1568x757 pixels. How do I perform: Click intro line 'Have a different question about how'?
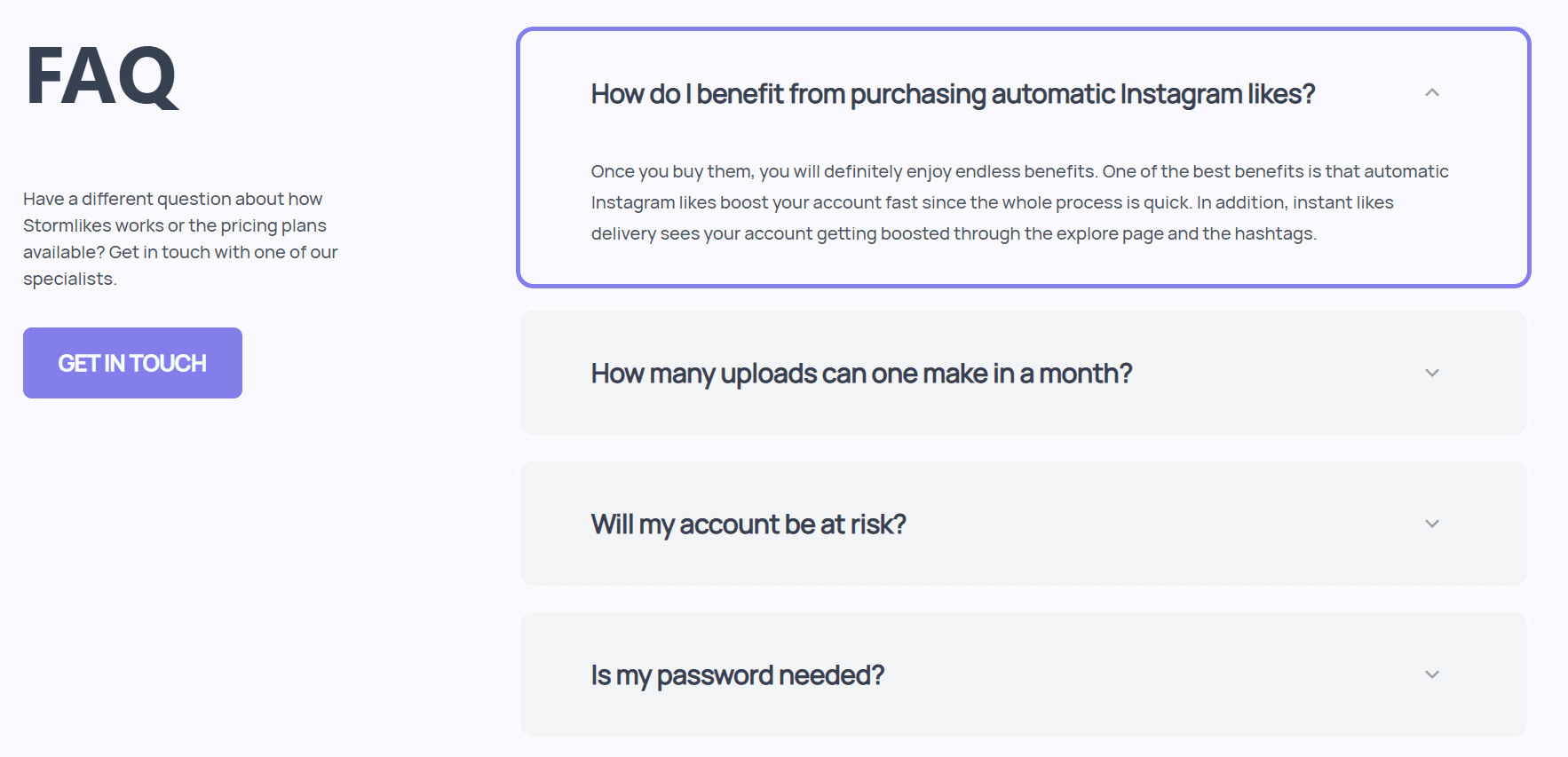(x=172, y=199)
